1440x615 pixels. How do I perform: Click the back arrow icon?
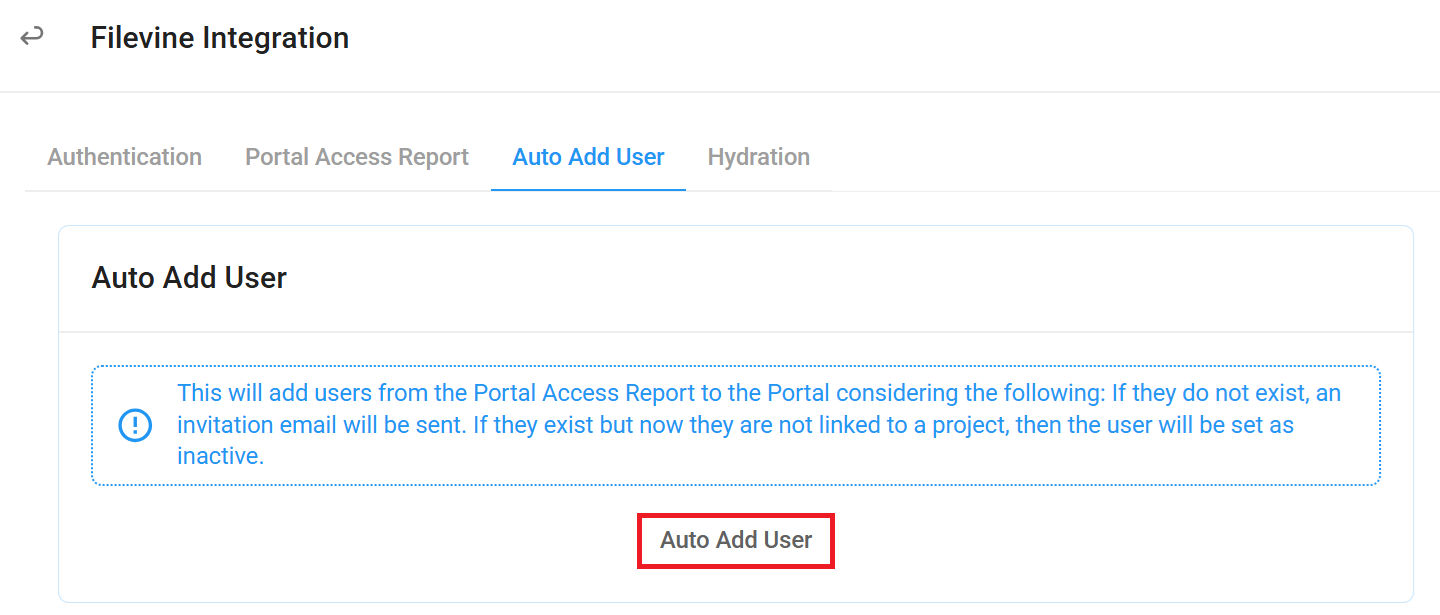coord(32,37)
